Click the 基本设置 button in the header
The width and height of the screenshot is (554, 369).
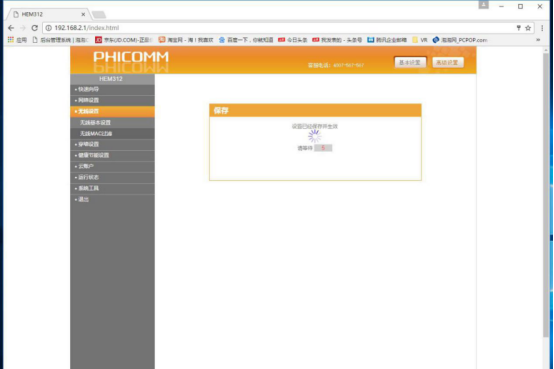(x=410, y=63)
